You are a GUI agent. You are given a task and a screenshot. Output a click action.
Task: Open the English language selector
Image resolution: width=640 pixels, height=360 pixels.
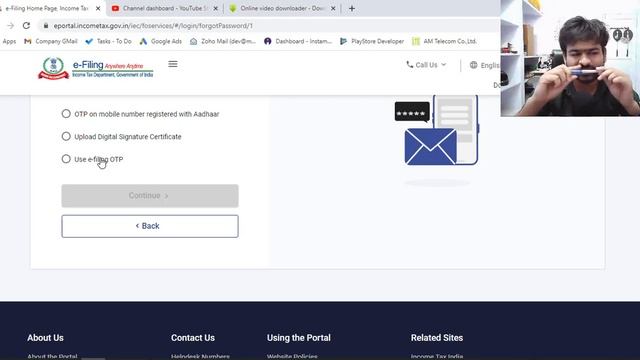tap(484, 65)
